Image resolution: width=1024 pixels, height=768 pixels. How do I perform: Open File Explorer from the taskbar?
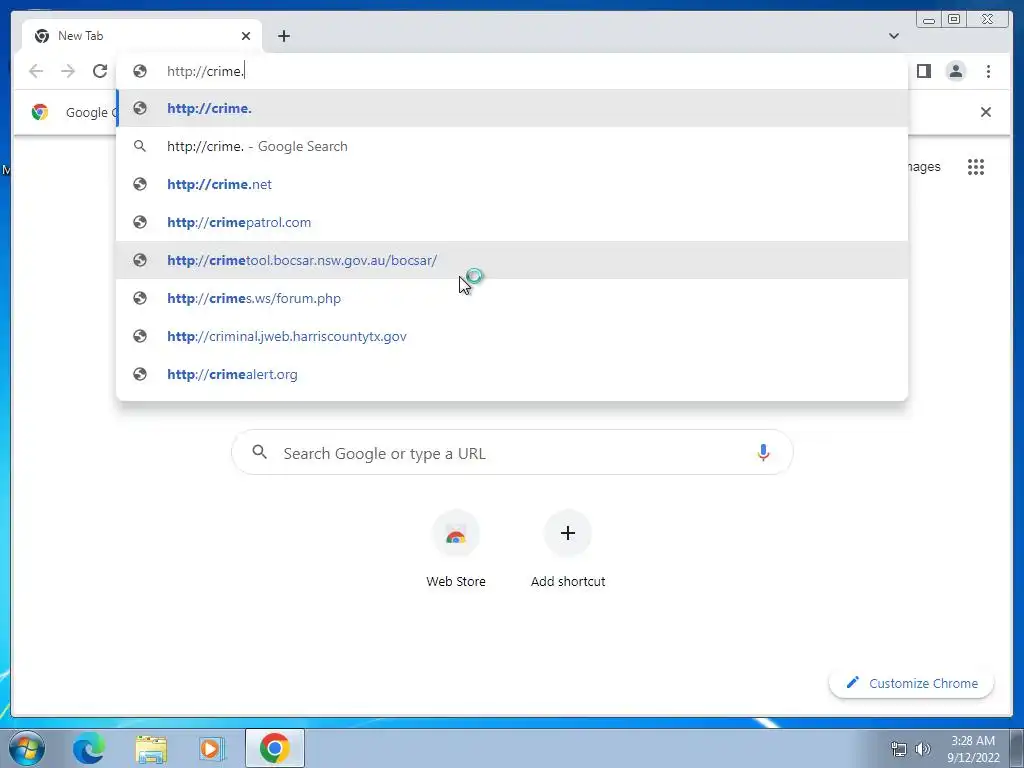[151, 748]
